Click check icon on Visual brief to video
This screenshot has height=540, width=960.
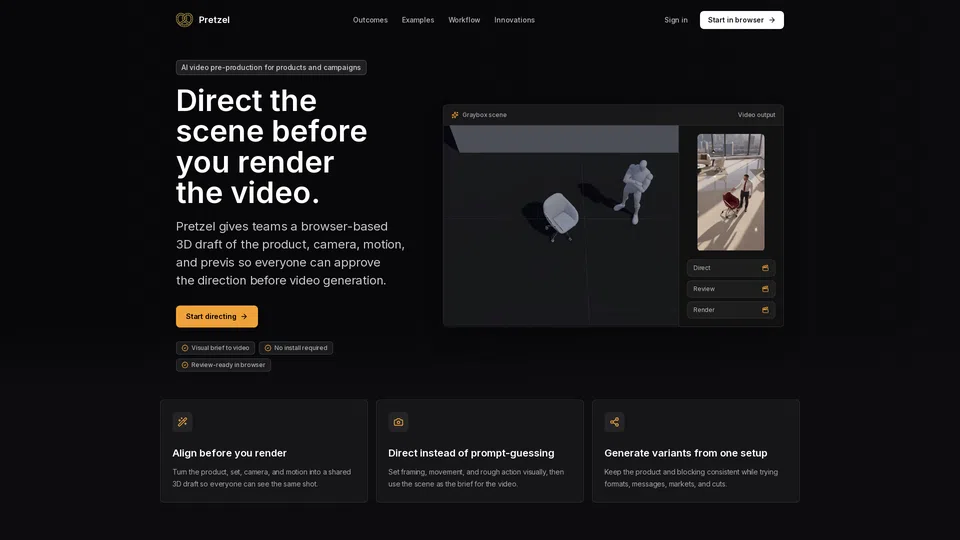point(185,348)
